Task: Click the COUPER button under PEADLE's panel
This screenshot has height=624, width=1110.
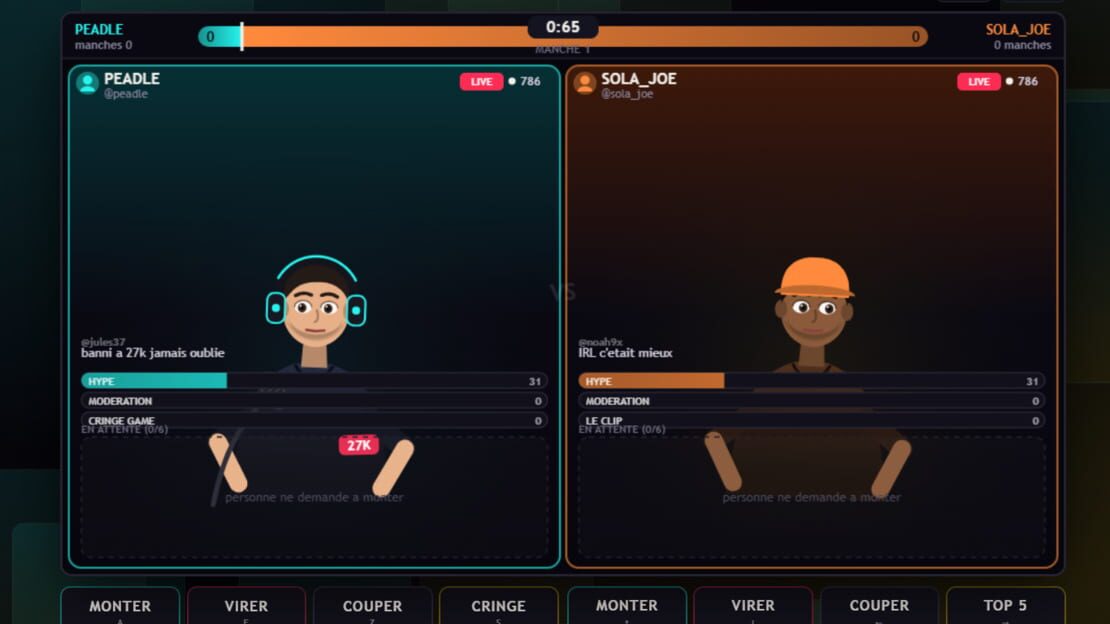Action: [372, 606]
